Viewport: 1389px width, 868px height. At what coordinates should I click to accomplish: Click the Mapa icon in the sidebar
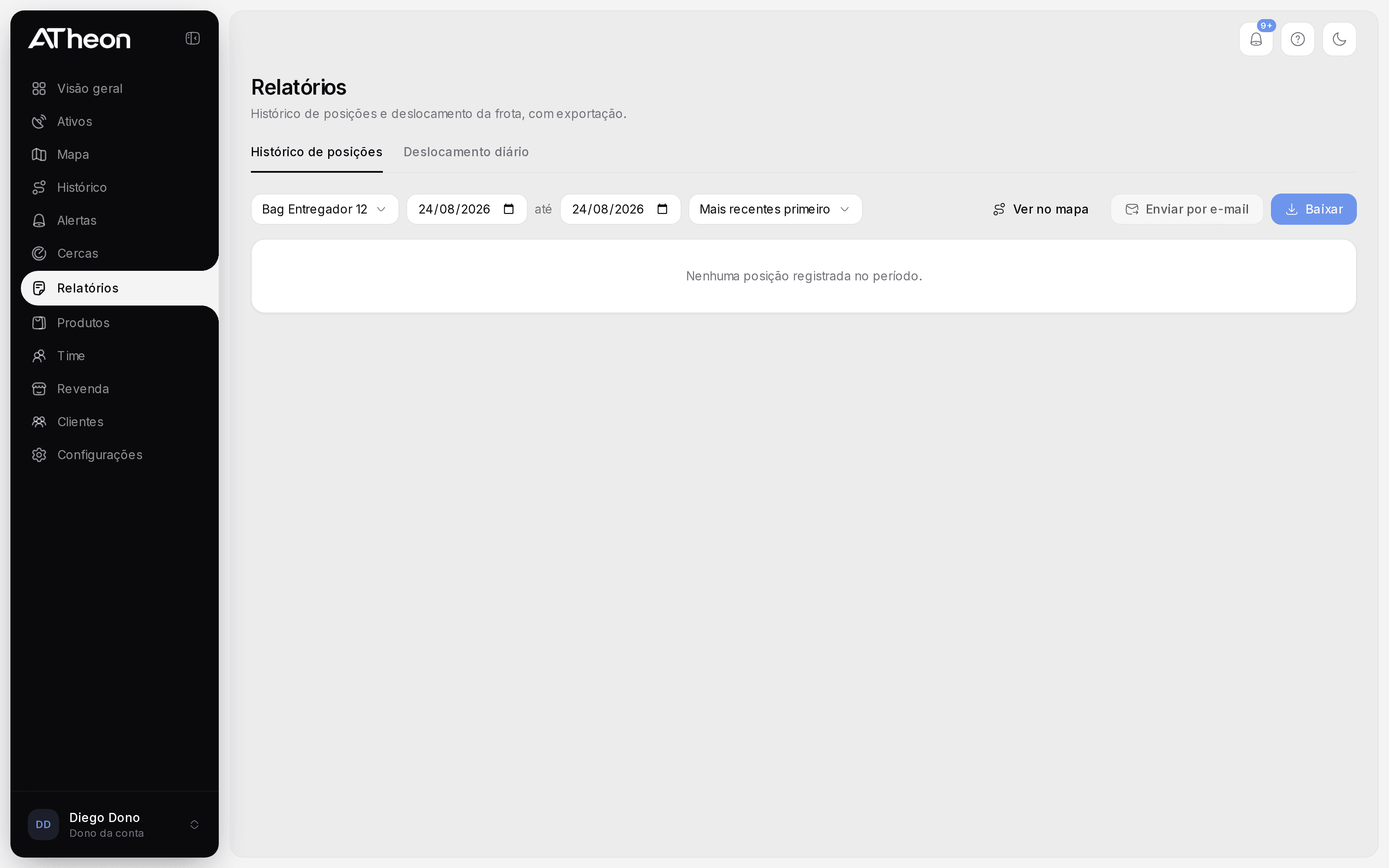tap(39, 155)
